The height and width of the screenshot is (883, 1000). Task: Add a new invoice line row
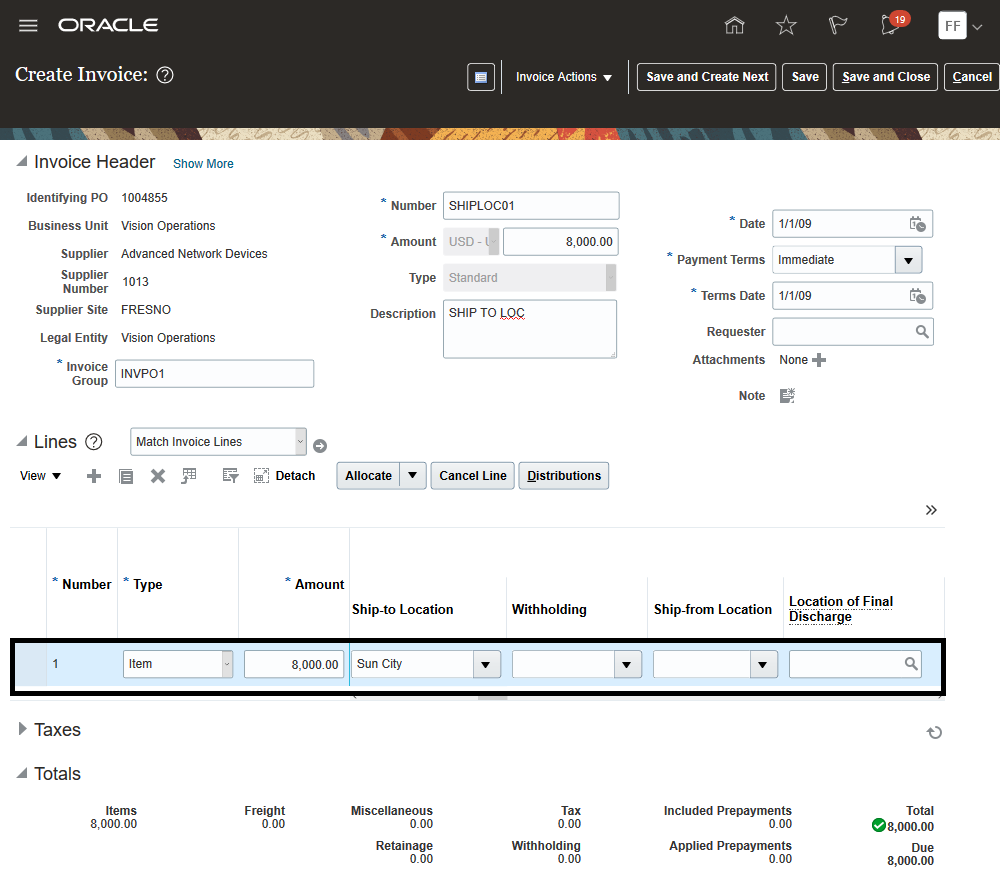click(x=94, y=476)
